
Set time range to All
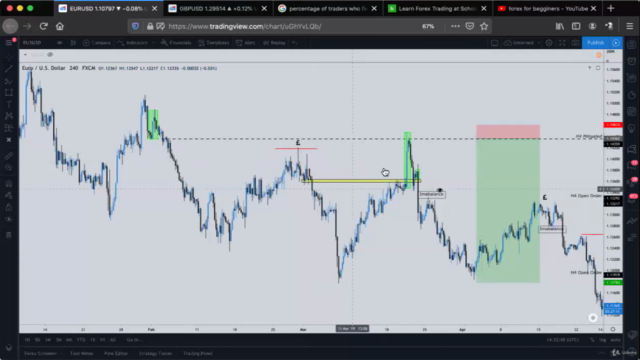pos(113,340)
